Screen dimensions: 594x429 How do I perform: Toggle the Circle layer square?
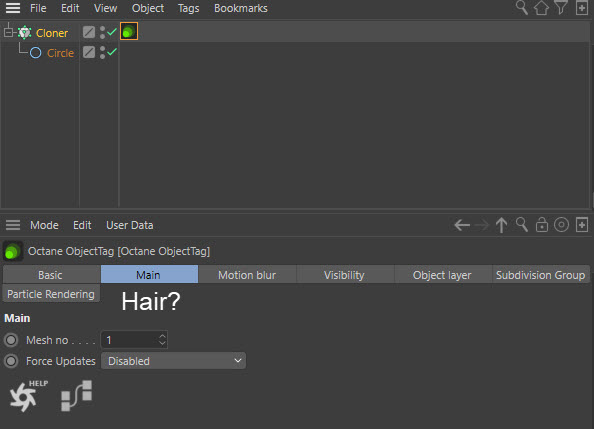[x=89, y=52]
